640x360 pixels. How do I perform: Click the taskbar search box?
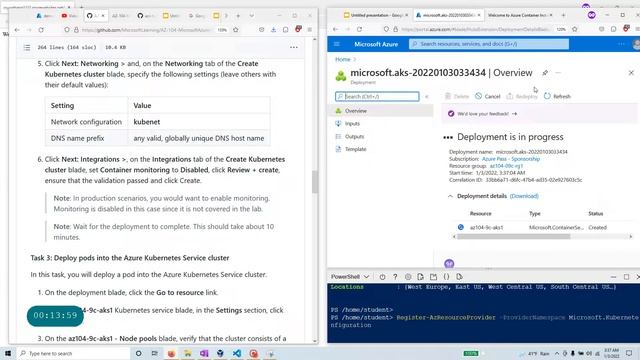[x=73, y=353]
